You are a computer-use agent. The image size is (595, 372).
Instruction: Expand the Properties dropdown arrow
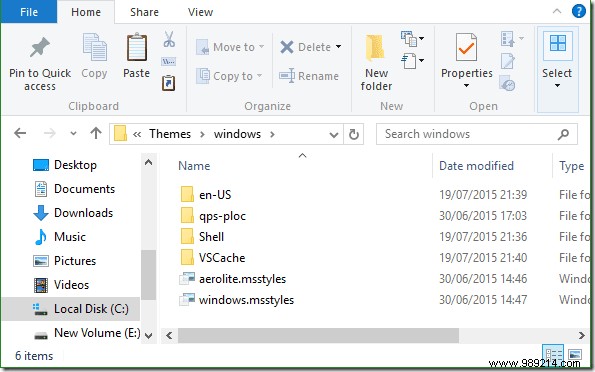[466, 86]
